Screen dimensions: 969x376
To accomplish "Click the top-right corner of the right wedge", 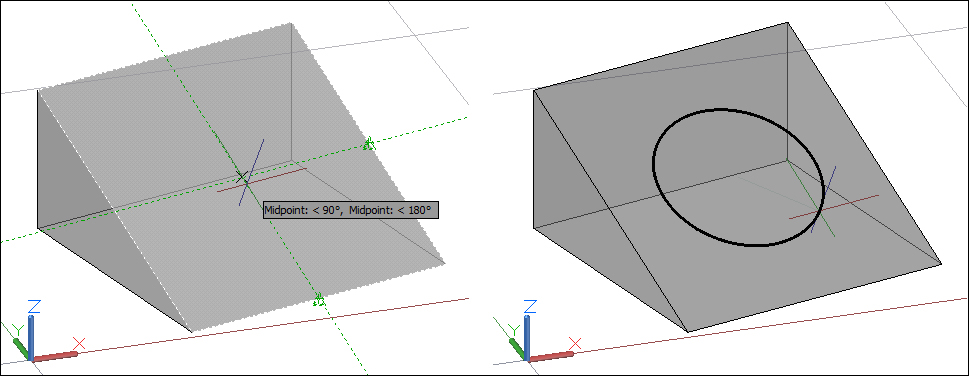I will tap(787, 24).
